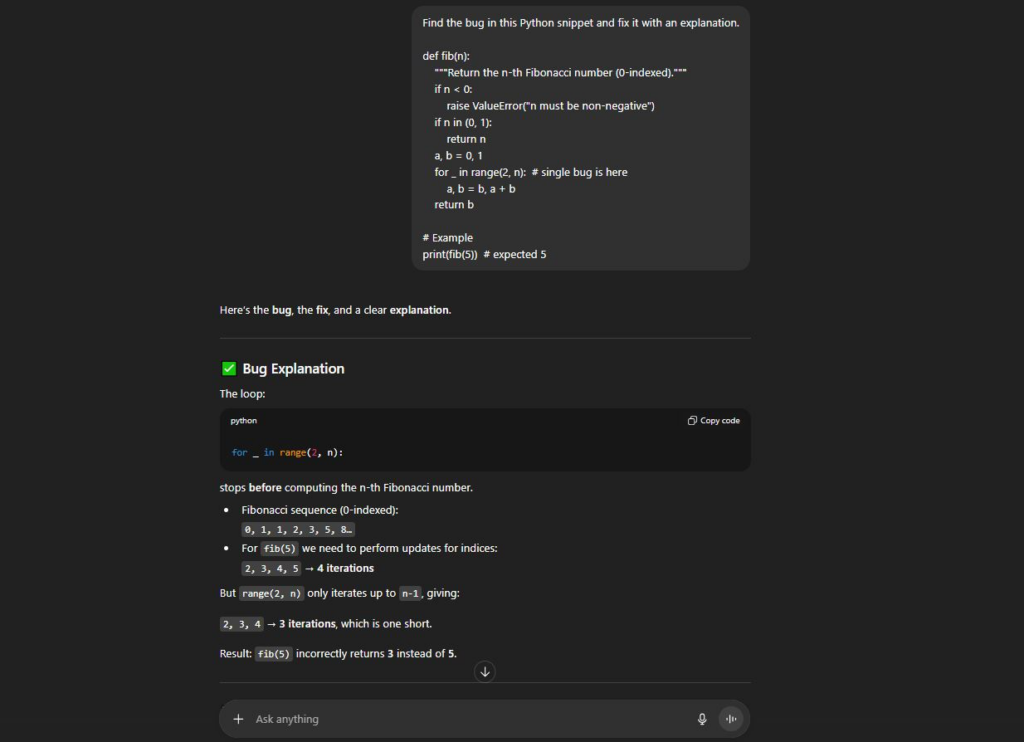Image resolution: width=1024 pixels, height=742 pixels.
Task: Click the 'print(fib(5))' line in user message
Action: pyautogui.click(x=450, y=254)
